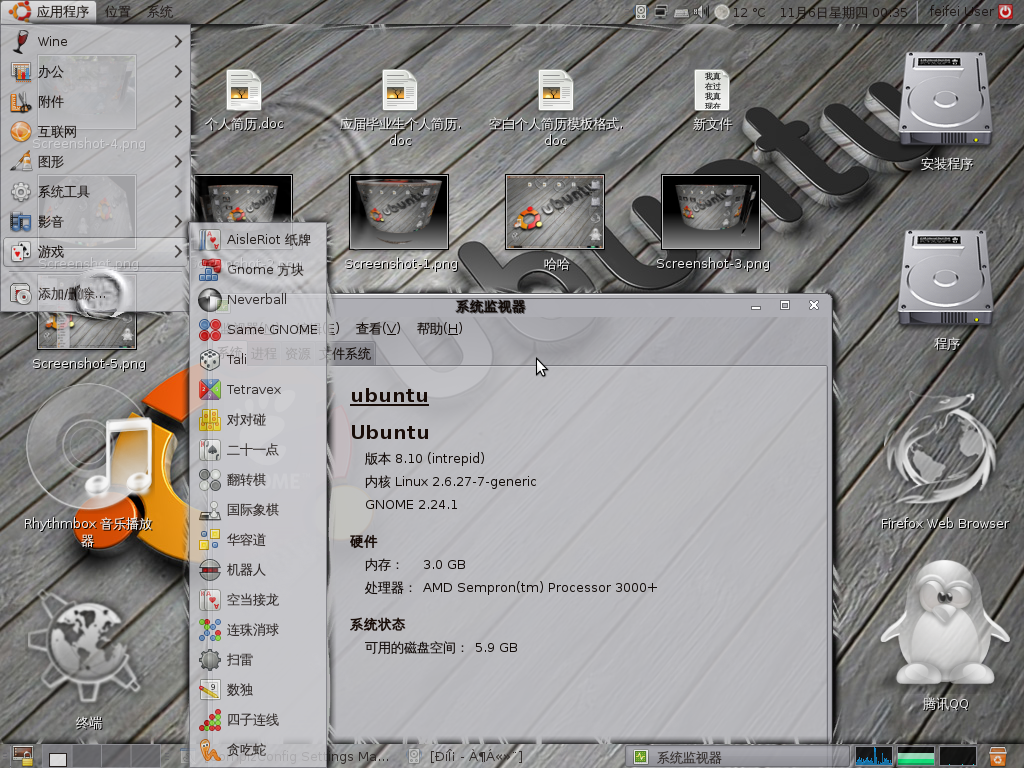Expand the 系统工具 submenu

coord(96,191)
